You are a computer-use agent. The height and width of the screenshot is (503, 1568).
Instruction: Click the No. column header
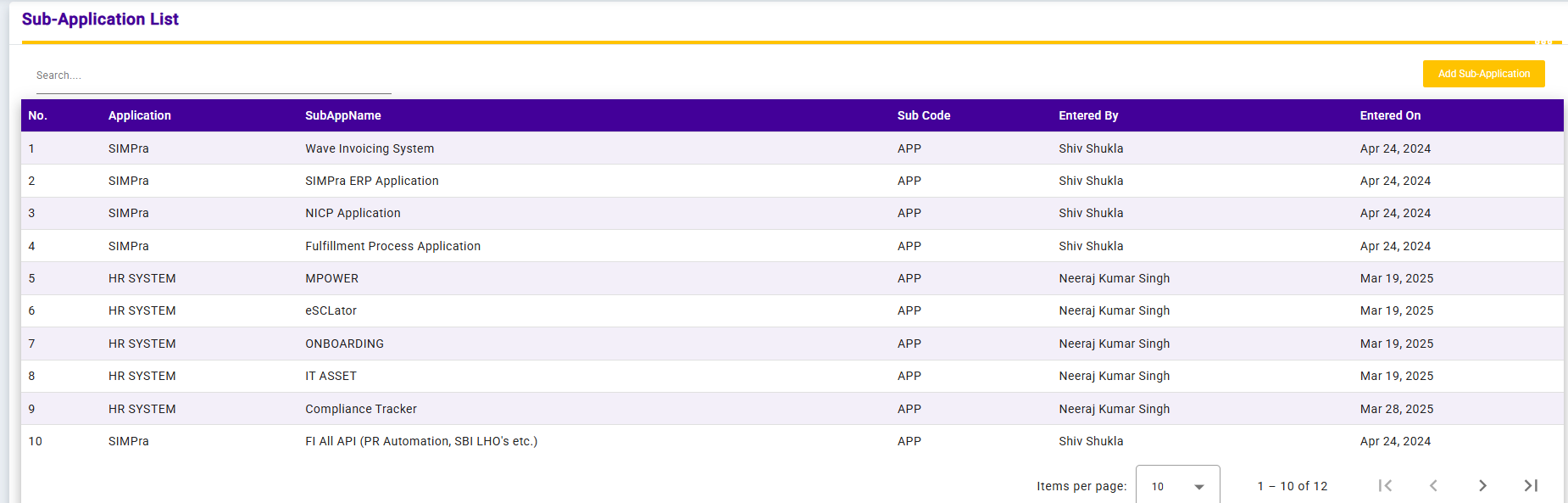coord(37,115)
